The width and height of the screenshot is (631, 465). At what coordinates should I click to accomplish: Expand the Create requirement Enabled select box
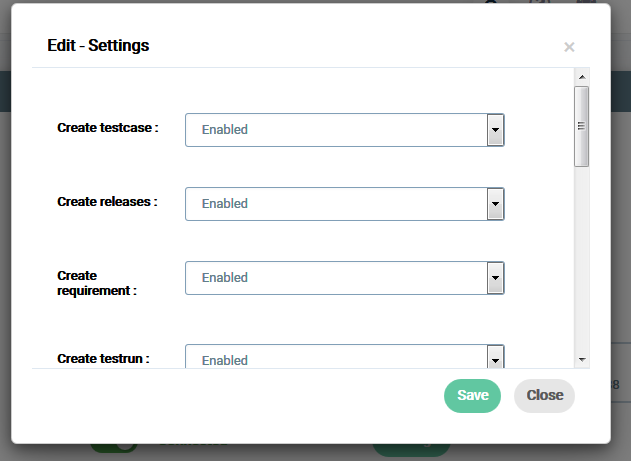tap(336, 278)
